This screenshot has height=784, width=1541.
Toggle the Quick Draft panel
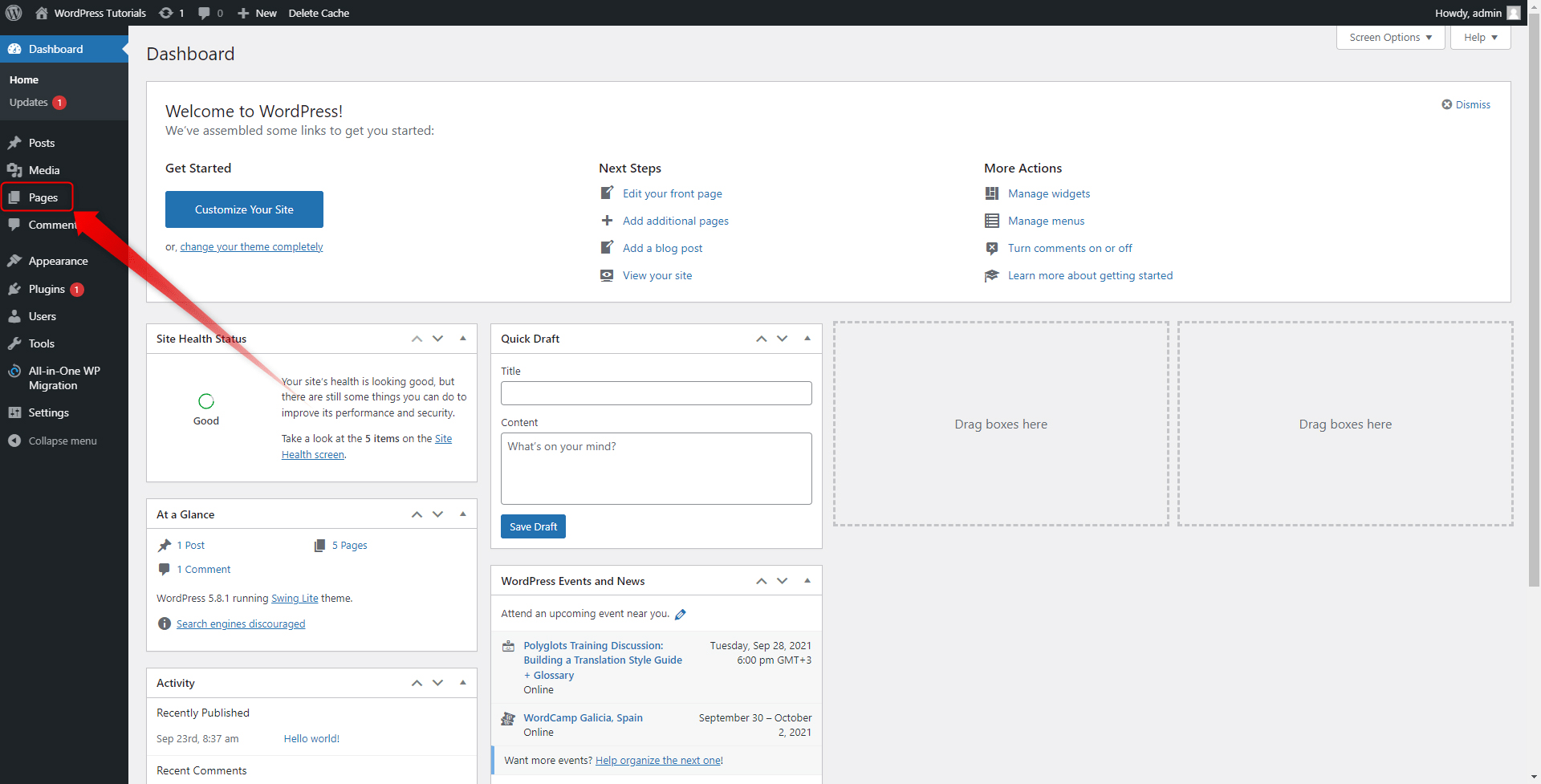[807, 339]
